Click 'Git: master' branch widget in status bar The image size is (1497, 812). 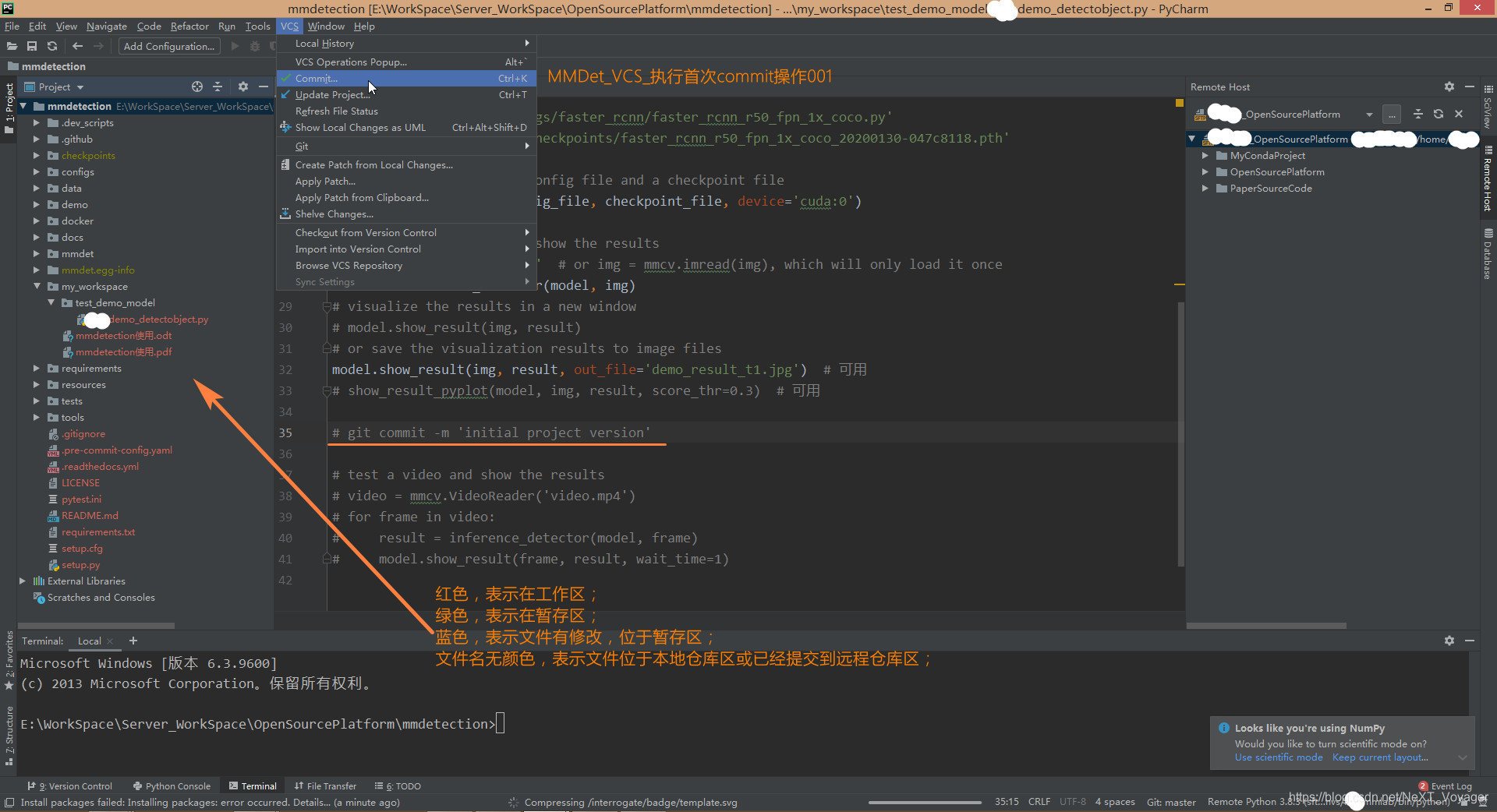click(1170, 802)
